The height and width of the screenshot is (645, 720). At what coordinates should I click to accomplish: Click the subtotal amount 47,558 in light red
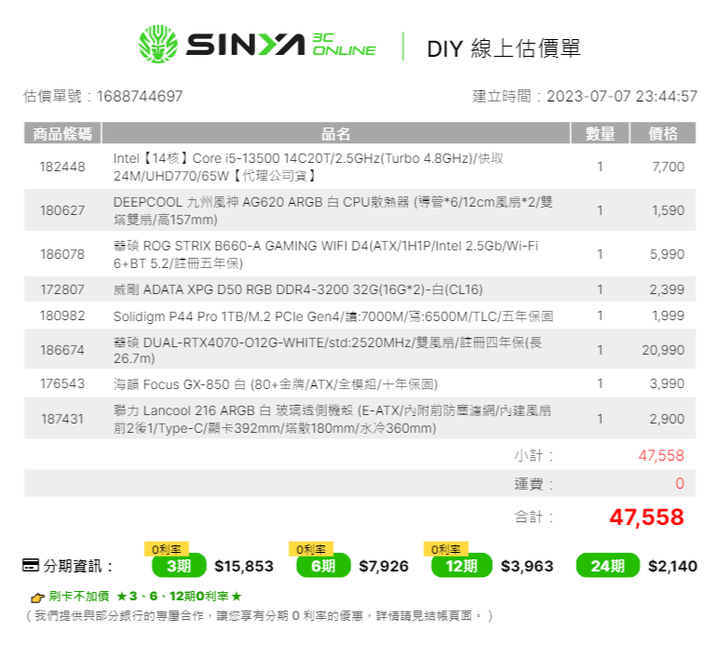pos(661,455)
